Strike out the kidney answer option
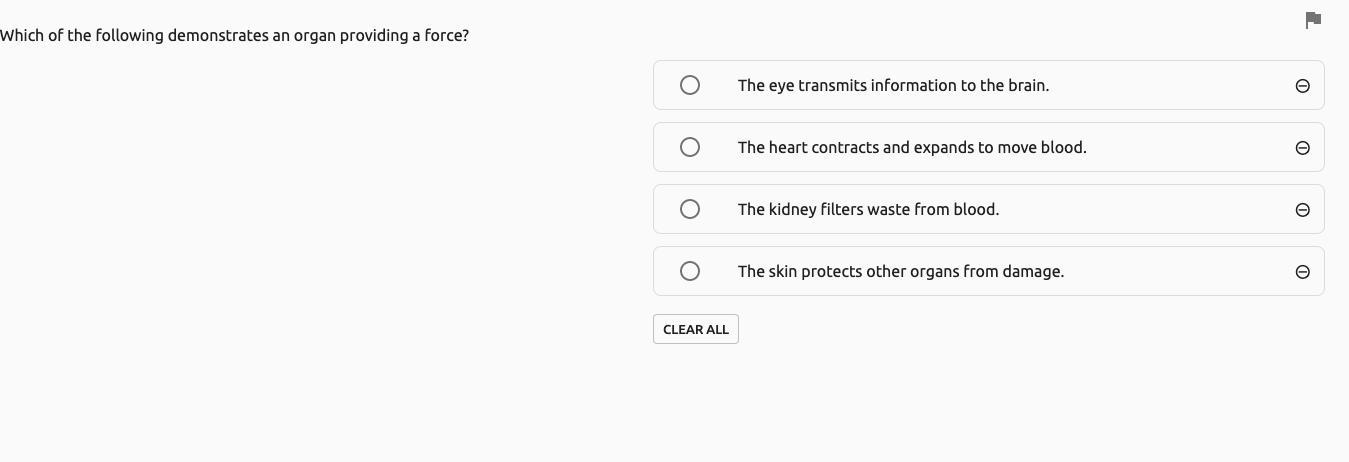This screenshot has height=462, width=1349. [1302, 210]
